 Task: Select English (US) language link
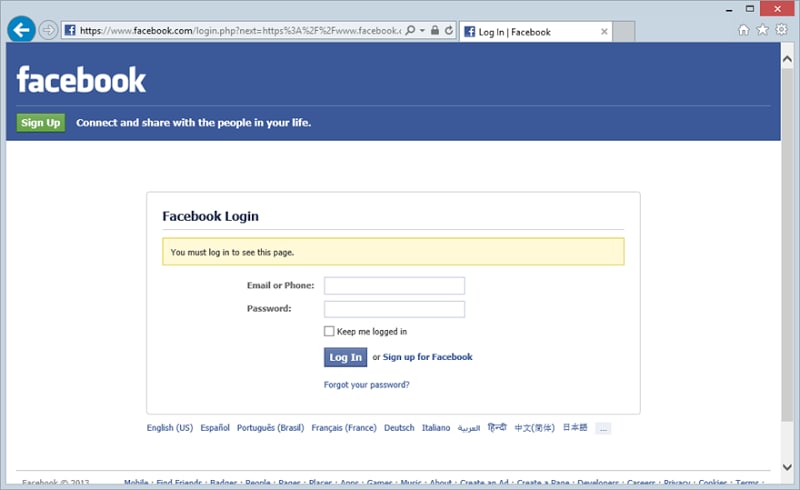tap(170, 428)
